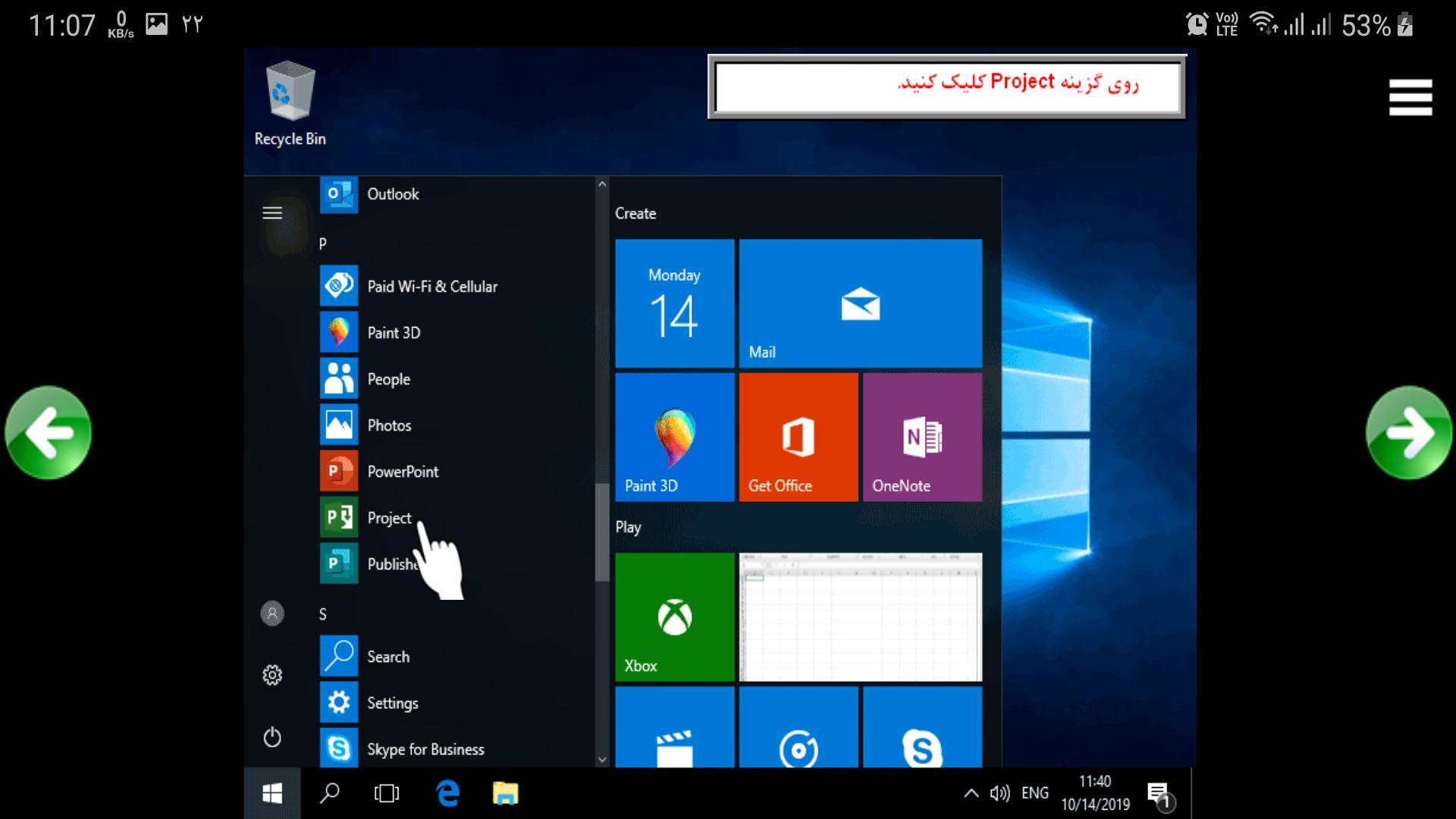This screenshot has height=819, width=1456.
Task: Launch Microsoft Edge from the taskbar
Action: [447, 793]
